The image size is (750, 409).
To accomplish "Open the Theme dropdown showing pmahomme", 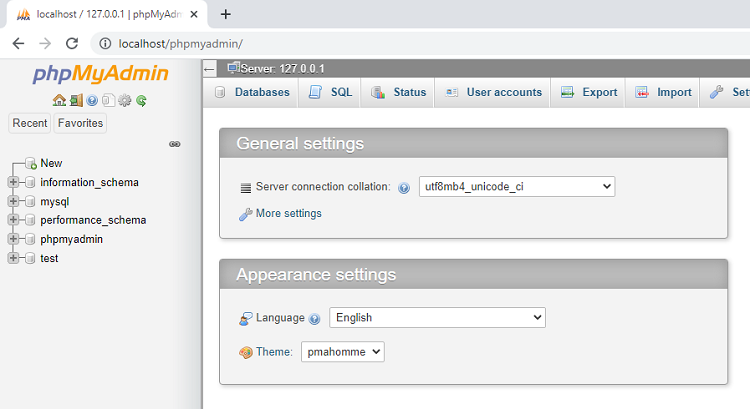I will tap(342, 352).
